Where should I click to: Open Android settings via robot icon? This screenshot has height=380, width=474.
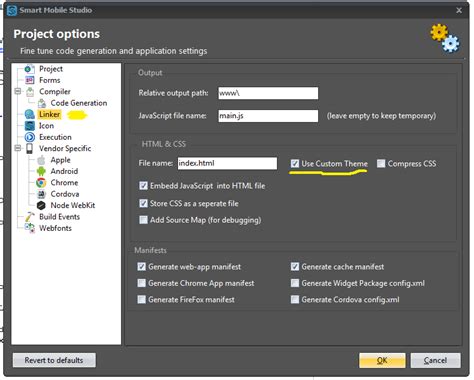click(x=41, y=171)
